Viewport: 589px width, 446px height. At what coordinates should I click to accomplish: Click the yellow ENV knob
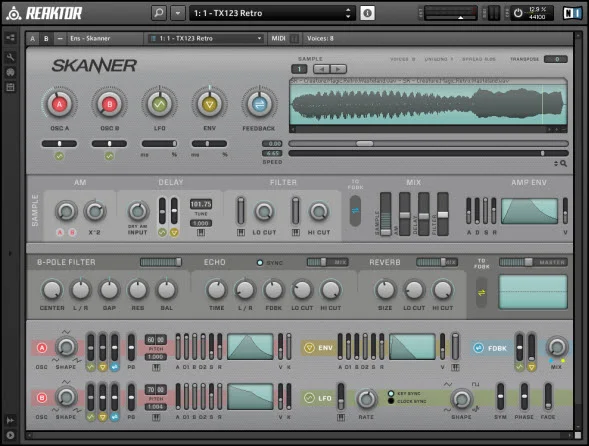pos(209,104)
